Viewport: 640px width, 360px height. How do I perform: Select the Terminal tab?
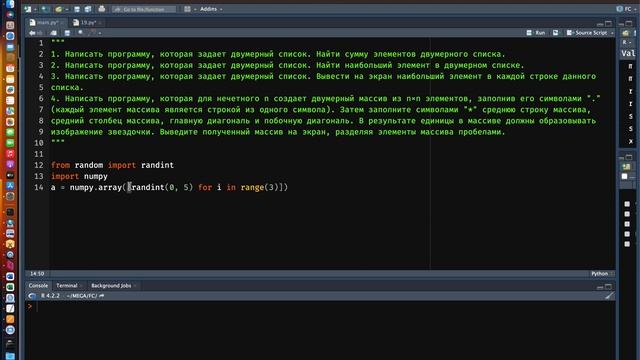tap(67, 286)
